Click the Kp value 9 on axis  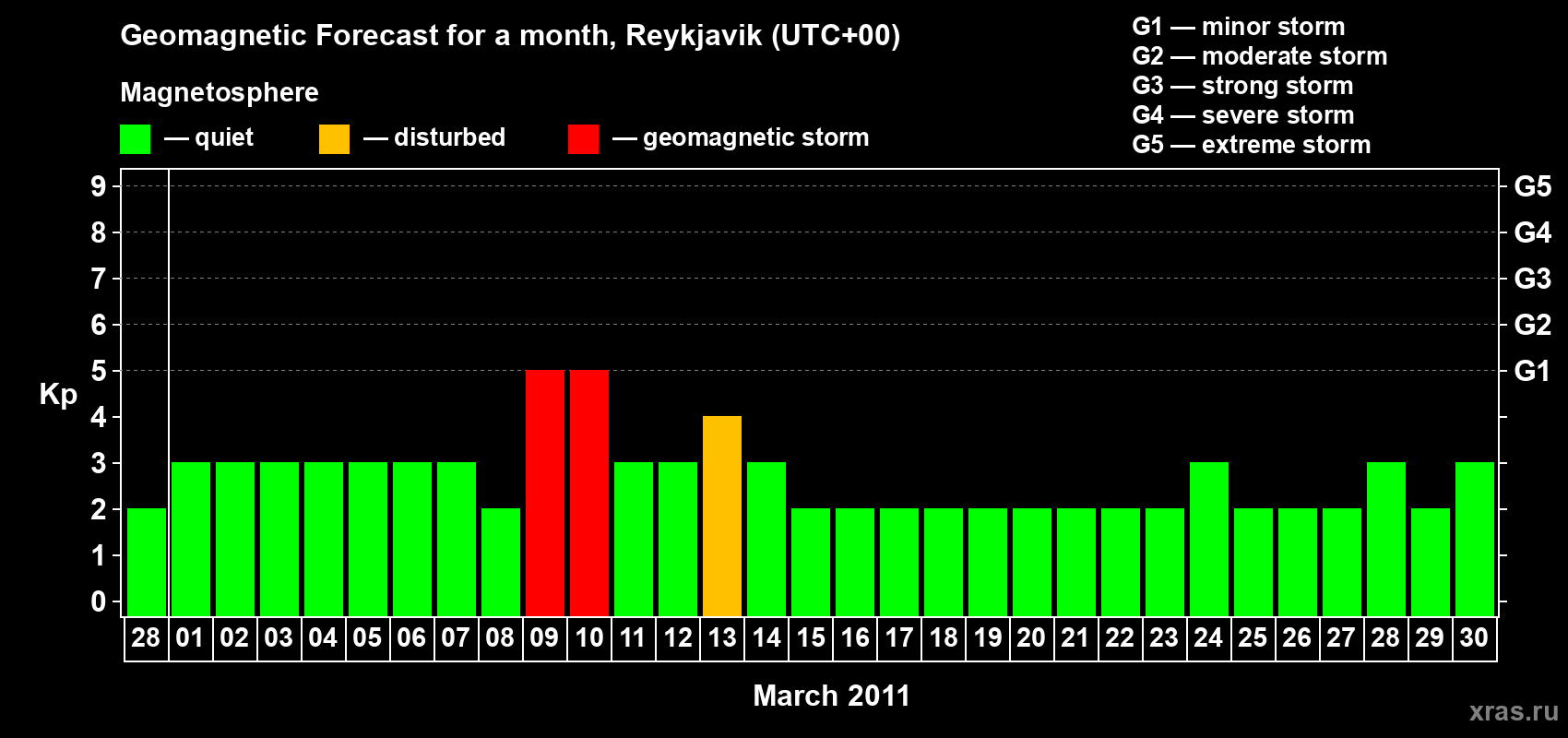pos(99,186)
